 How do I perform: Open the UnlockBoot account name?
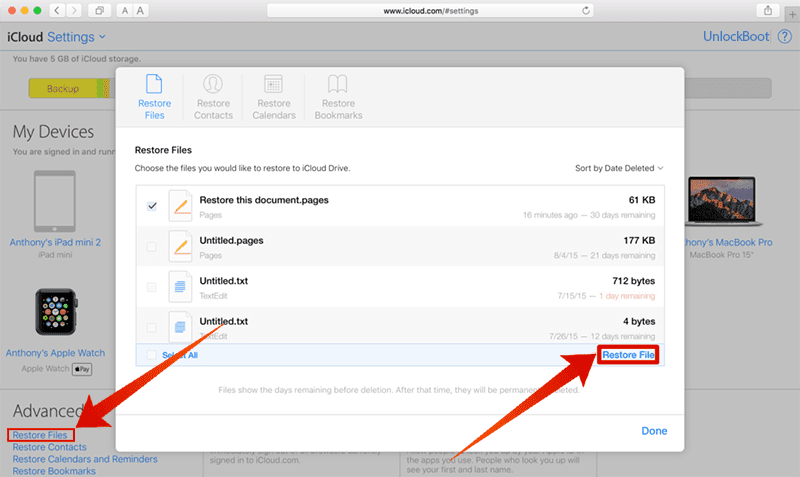pyautogui.click(x=736, y=37)
